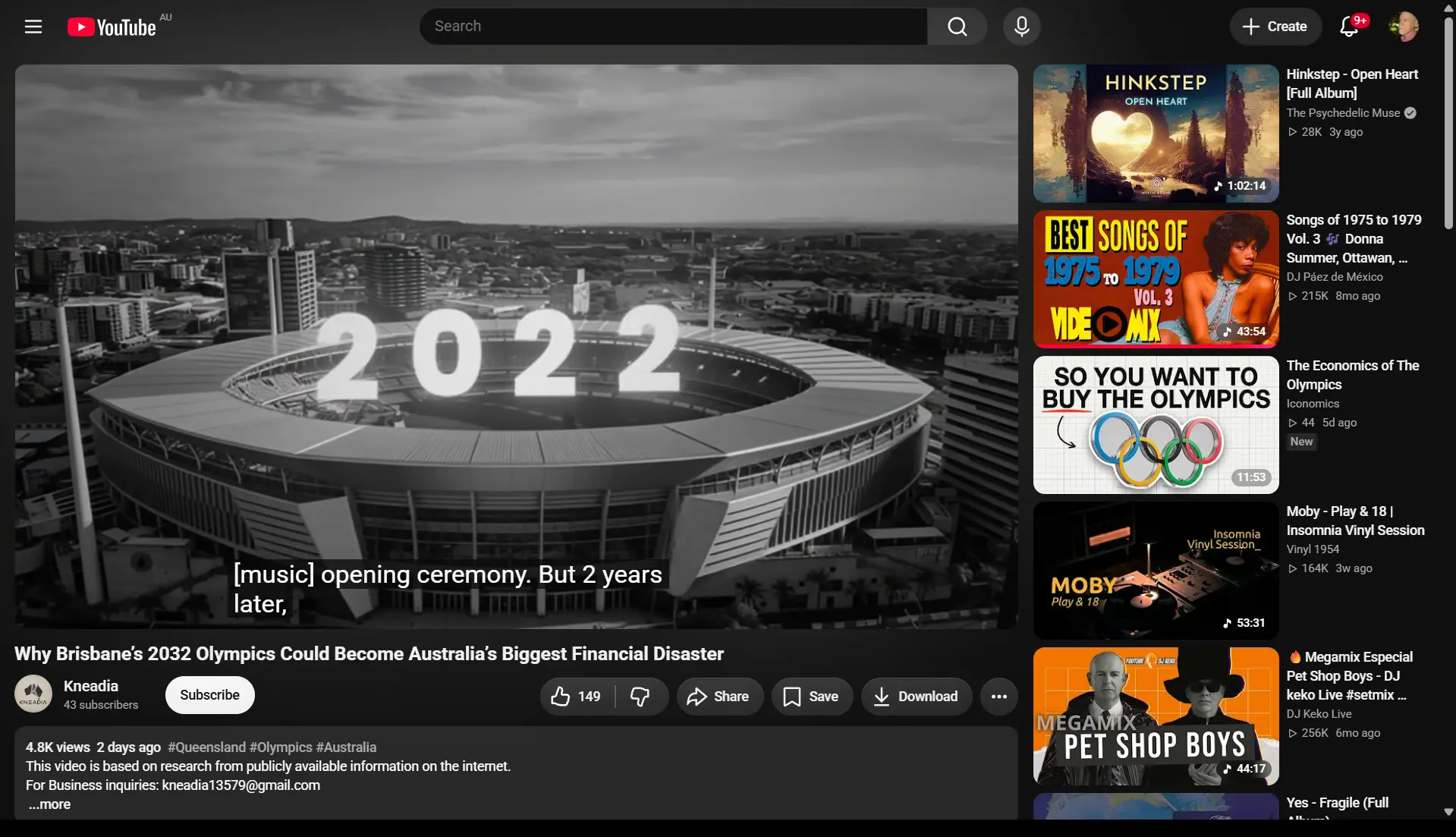Open Moby Insomnia Vinyl Session title
Viewport: 1456px width, 837px height.
(1355, 521)
